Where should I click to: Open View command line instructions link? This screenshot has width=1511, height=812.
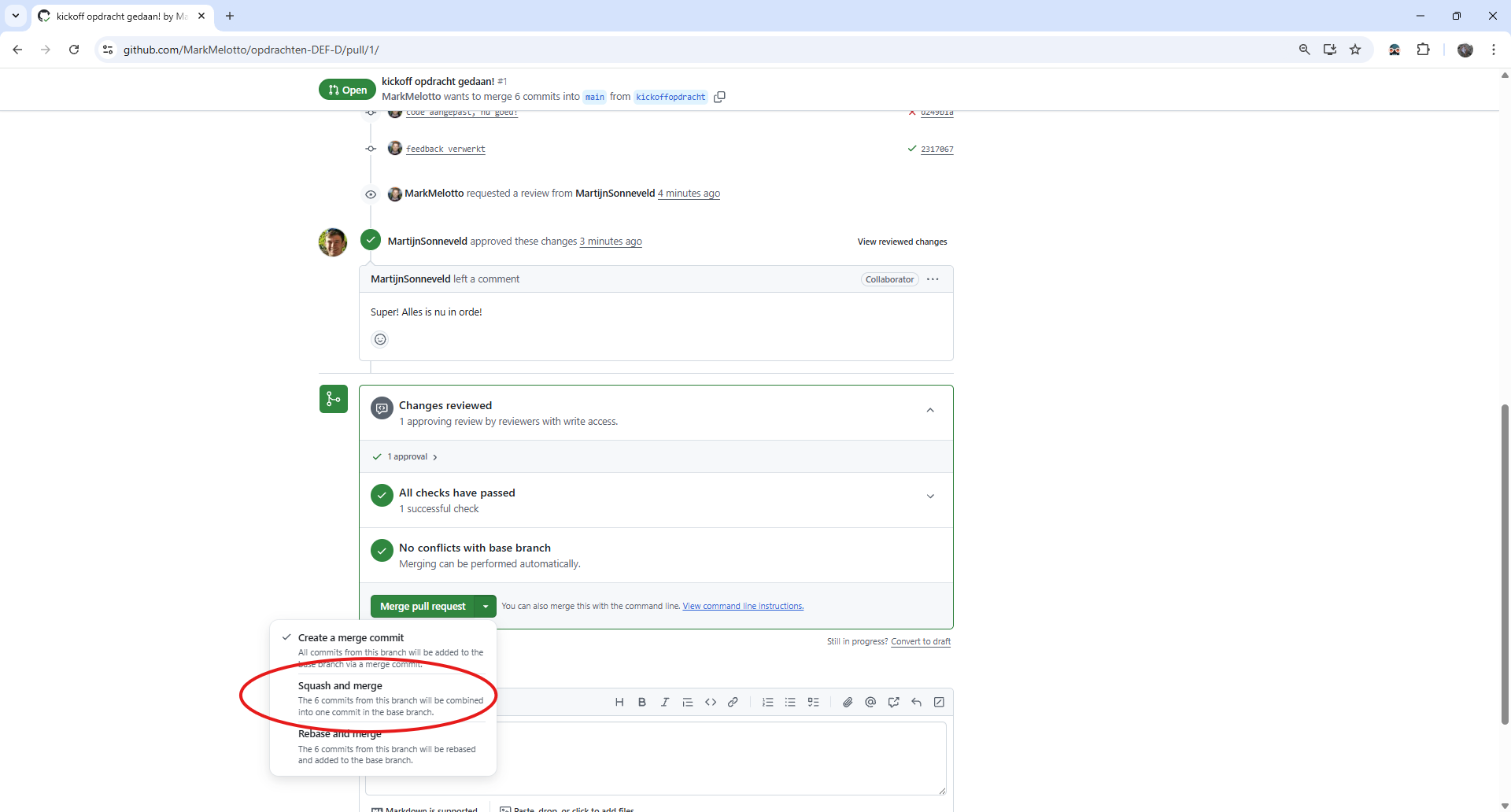pyautogui.click(x=743, y=607)
